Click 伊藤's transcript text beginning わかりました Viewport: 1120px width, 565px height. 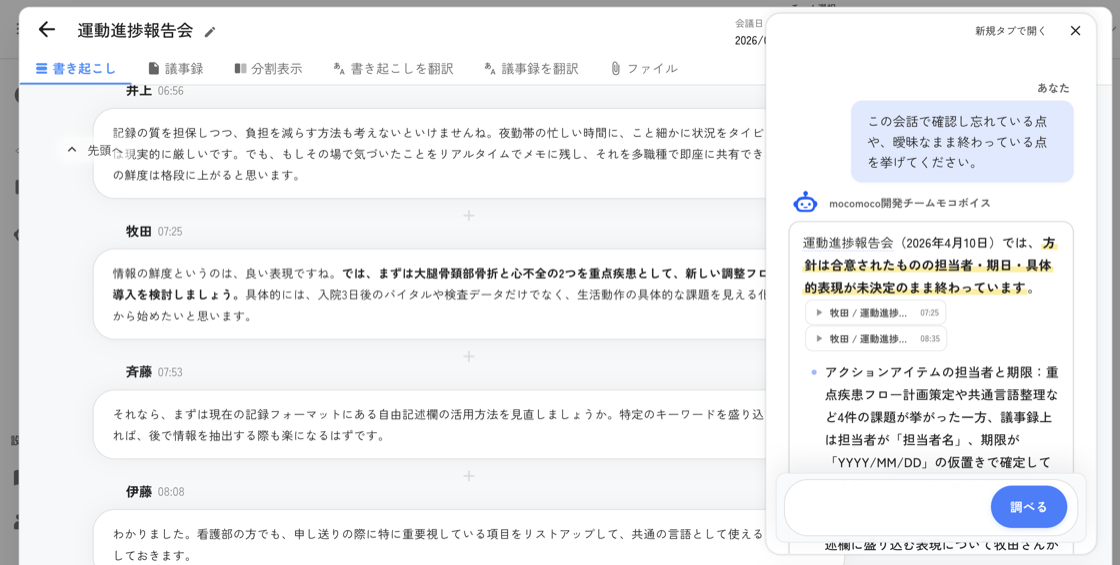[439, 544]
